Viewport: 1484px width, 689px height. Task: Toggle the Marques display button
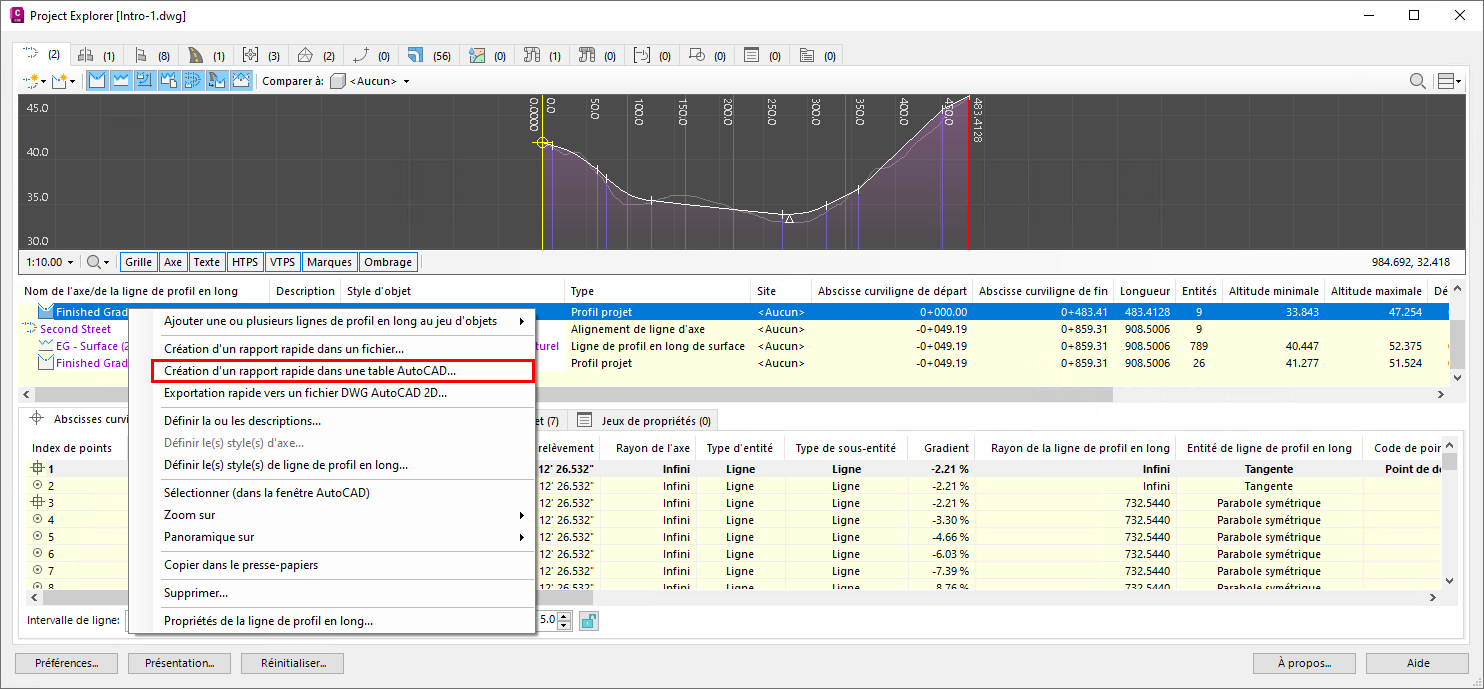tap(329, 262)
